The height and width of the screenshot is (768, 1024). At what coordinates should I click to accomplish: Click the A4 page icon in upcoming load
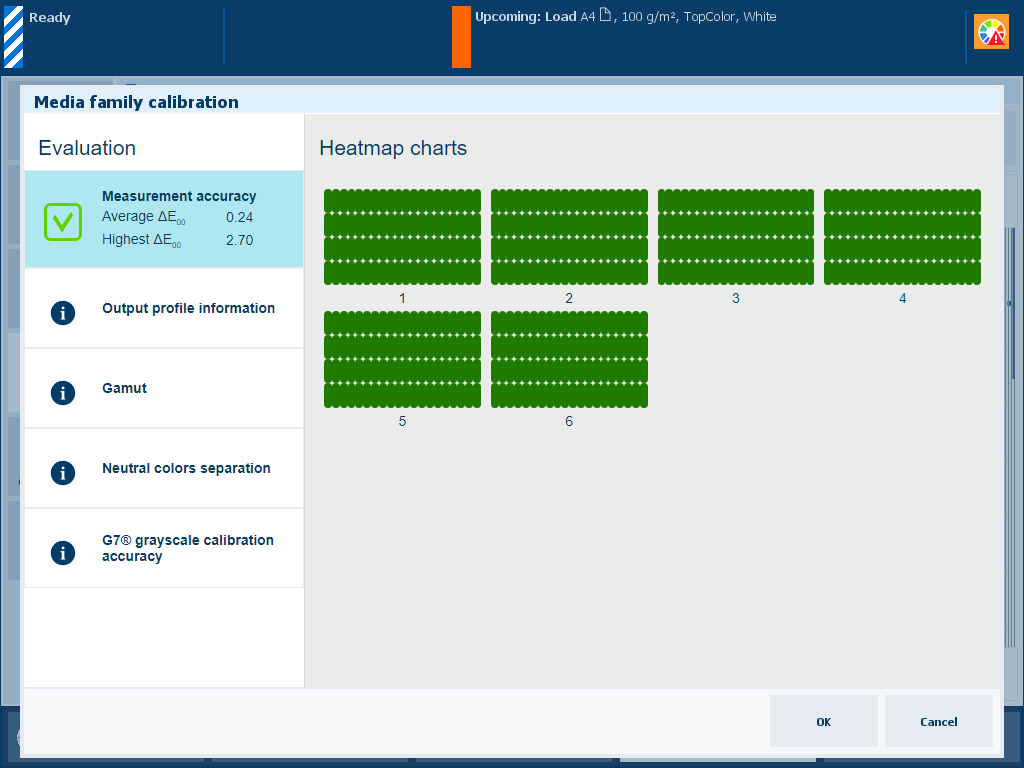click(605, 16)
